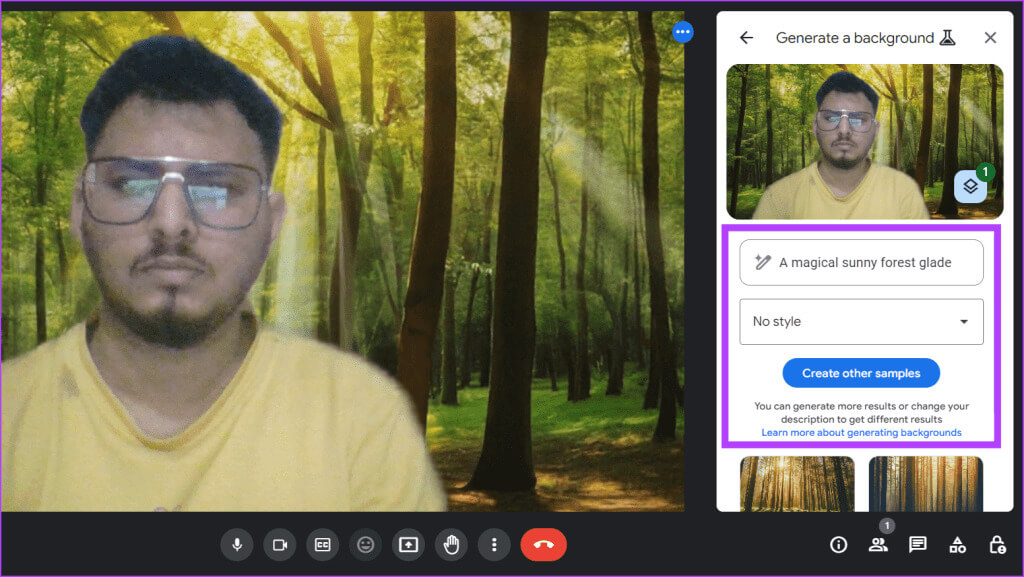Click the present screen button
This screenshot has width=1024, height=577.
coord(408,544)
